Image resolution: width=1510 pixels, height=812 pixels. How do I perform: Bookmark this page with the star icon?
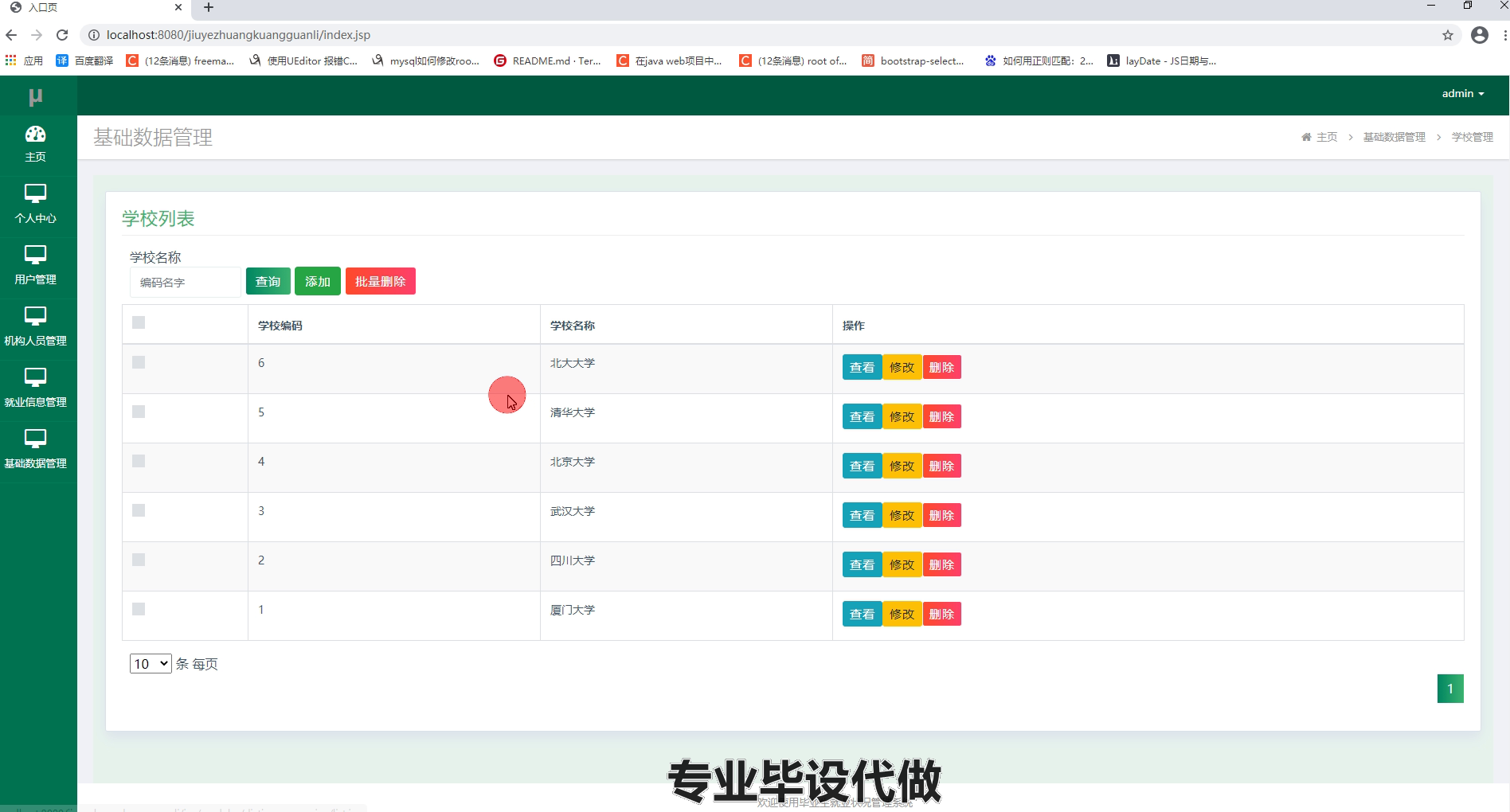(1448, 35)
